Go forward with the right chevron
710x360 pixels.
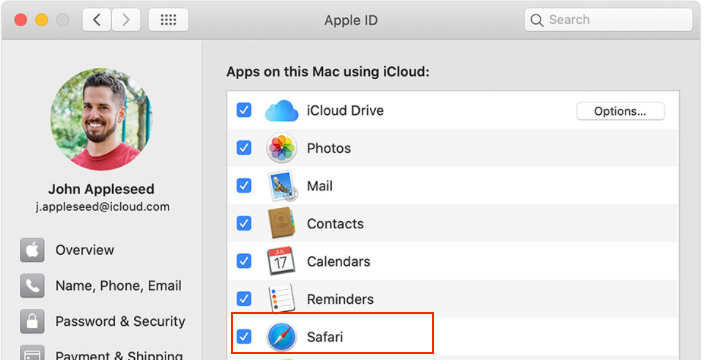[x=126, y=20]
